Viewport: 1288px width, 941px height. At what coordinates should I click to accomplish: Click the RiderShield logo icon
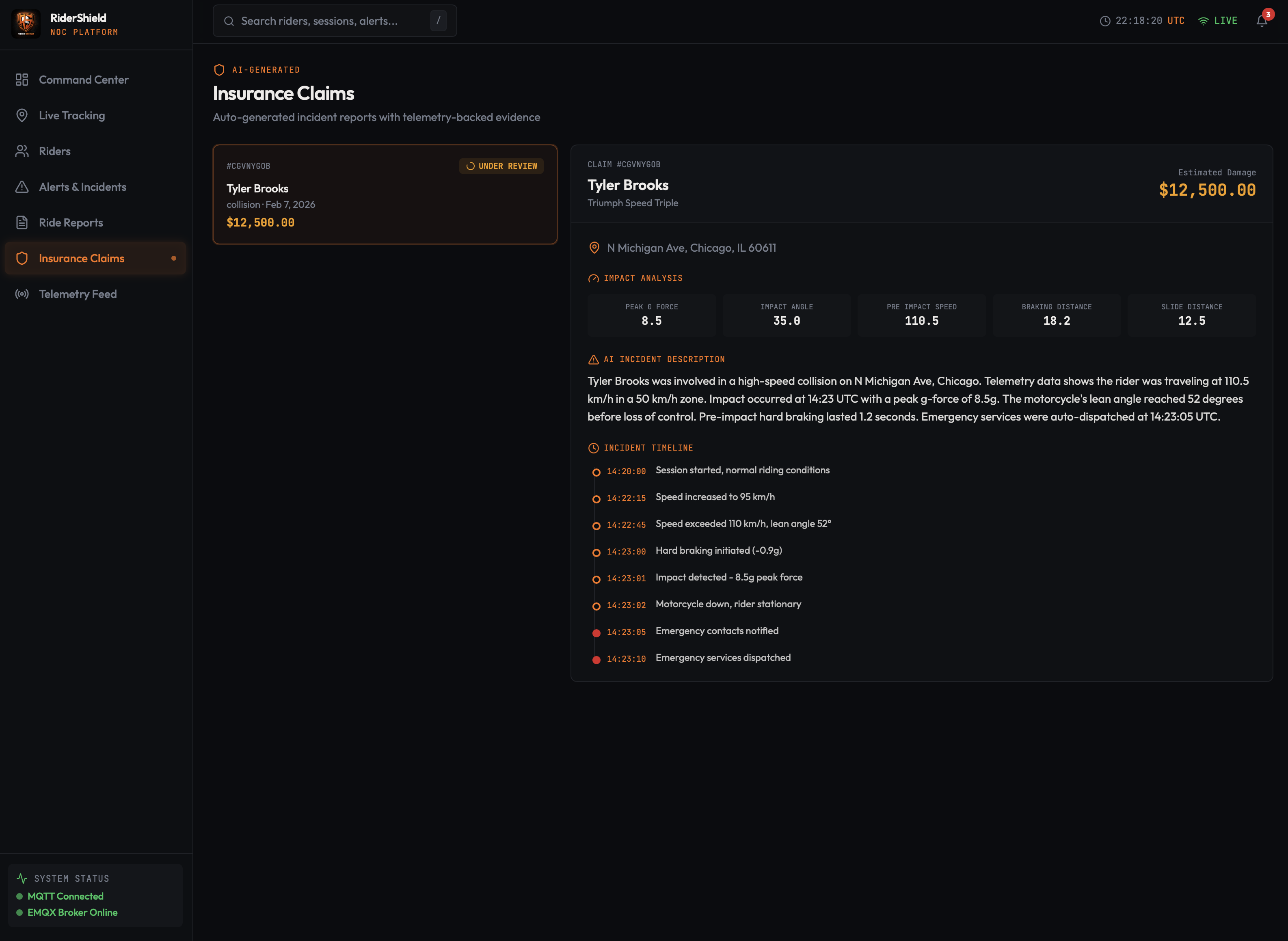pyautogui.click(x=26, y=24)
